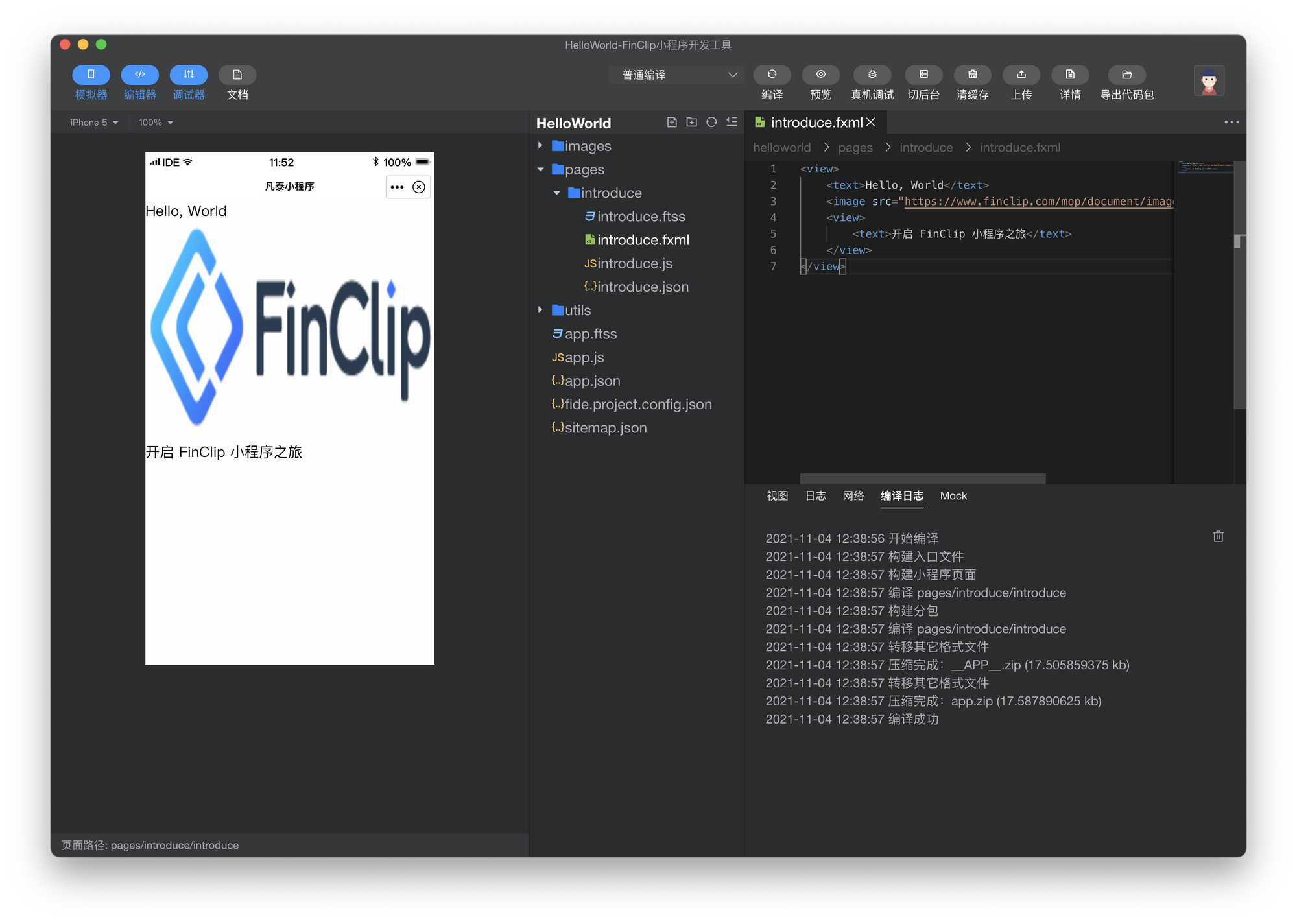
Task: Start 真机调试 real device debugging
Action: click(x=872, y=75)
